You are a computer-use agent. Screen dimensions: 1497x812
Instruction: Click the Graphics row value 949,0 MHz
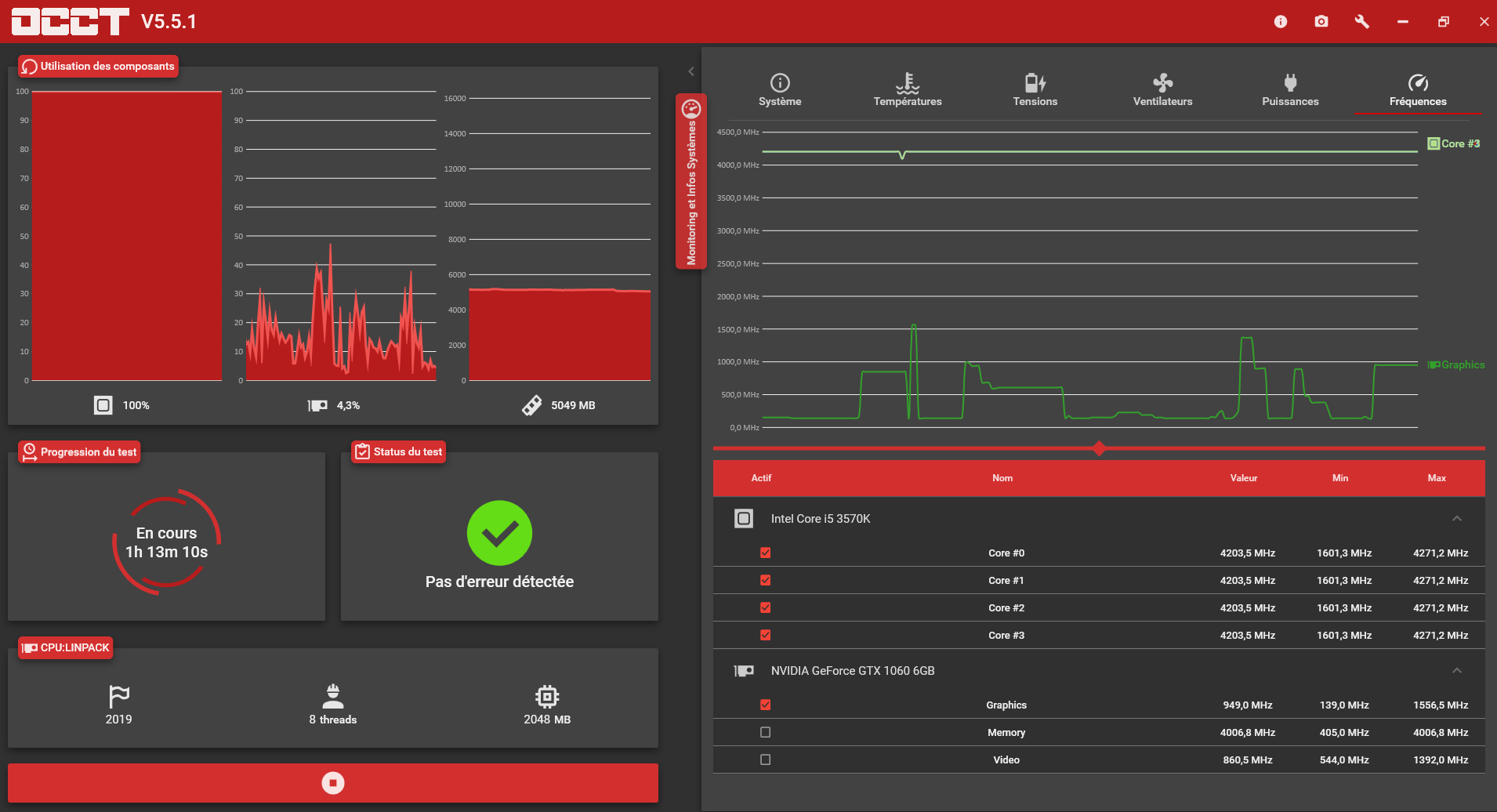click(x=1248, y=705)
